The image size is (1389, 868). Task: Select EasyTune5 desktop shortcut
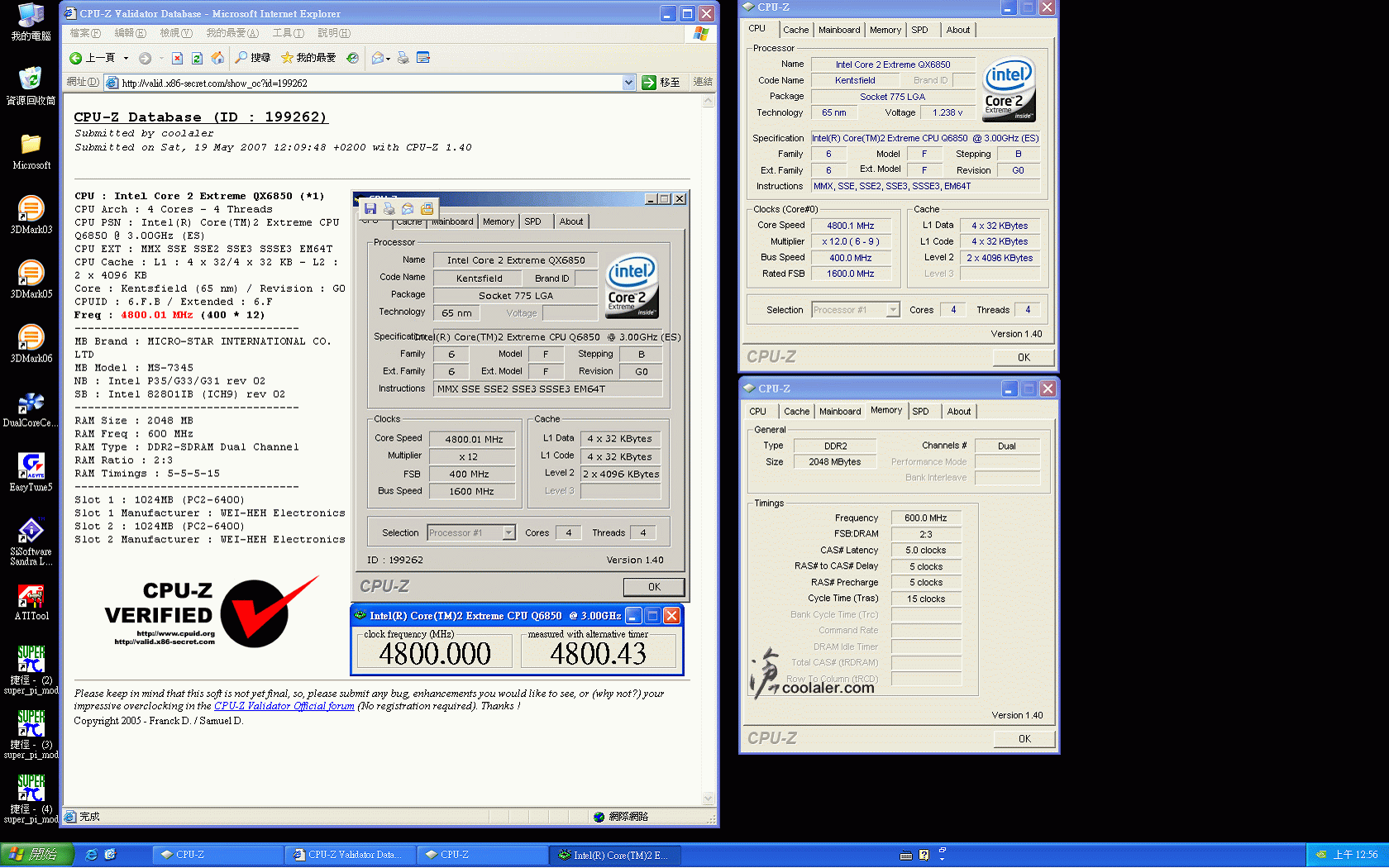(31, 473)
